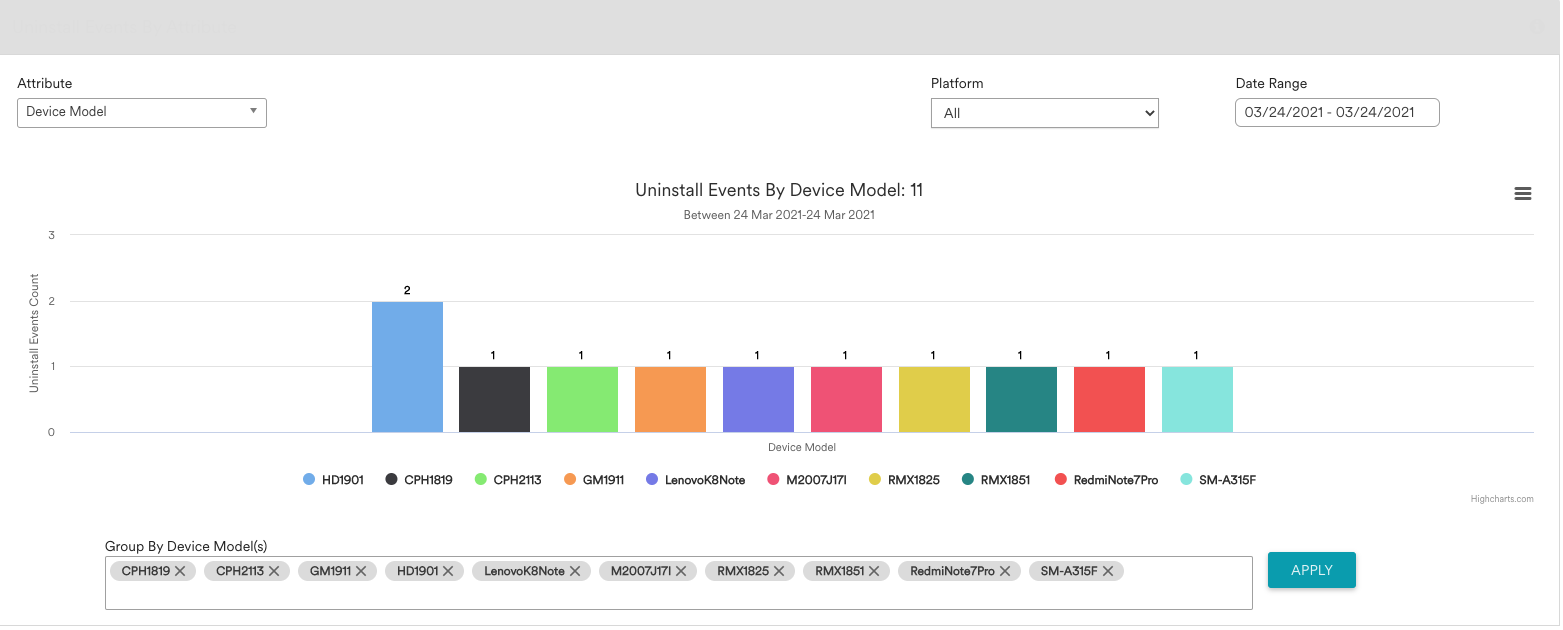Remove RMX1851 tag via its X icon
1563x630 pixels.
(874, 571)
